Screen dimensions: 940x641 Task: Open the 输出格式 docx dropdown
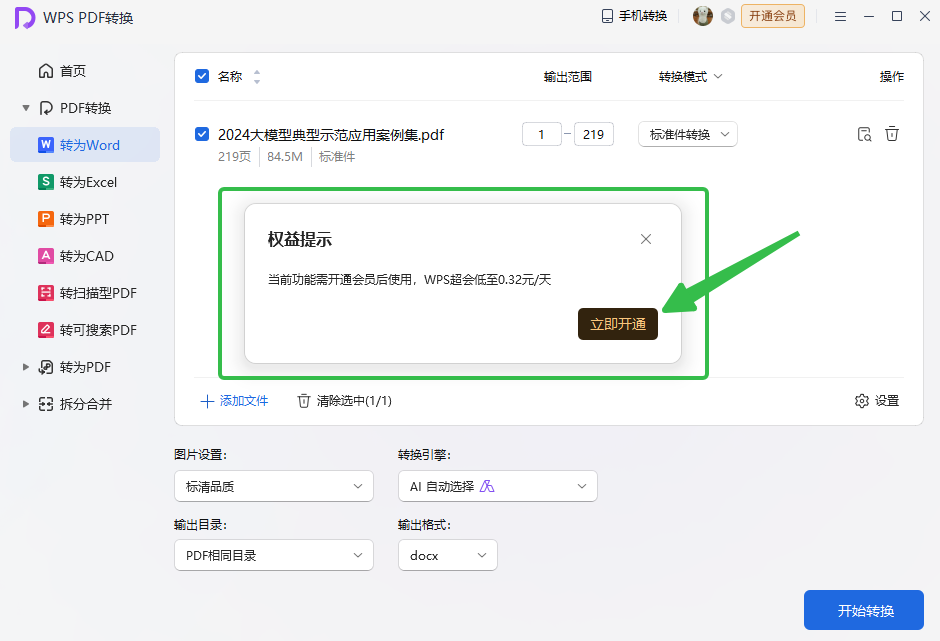[448, 555]
